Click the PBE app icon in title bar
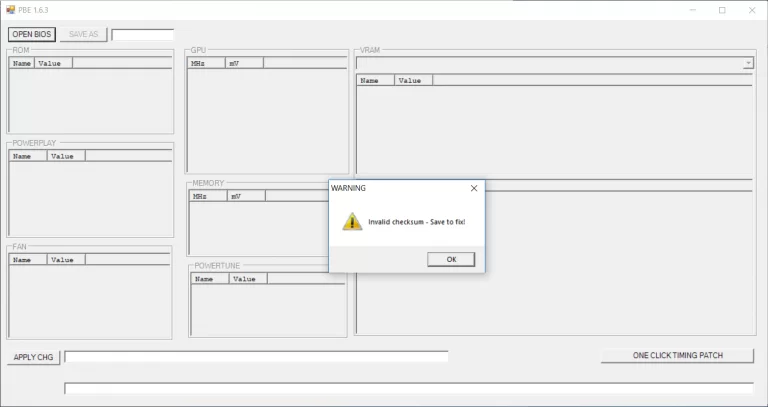Screen dimensions: 768x407 10,10
